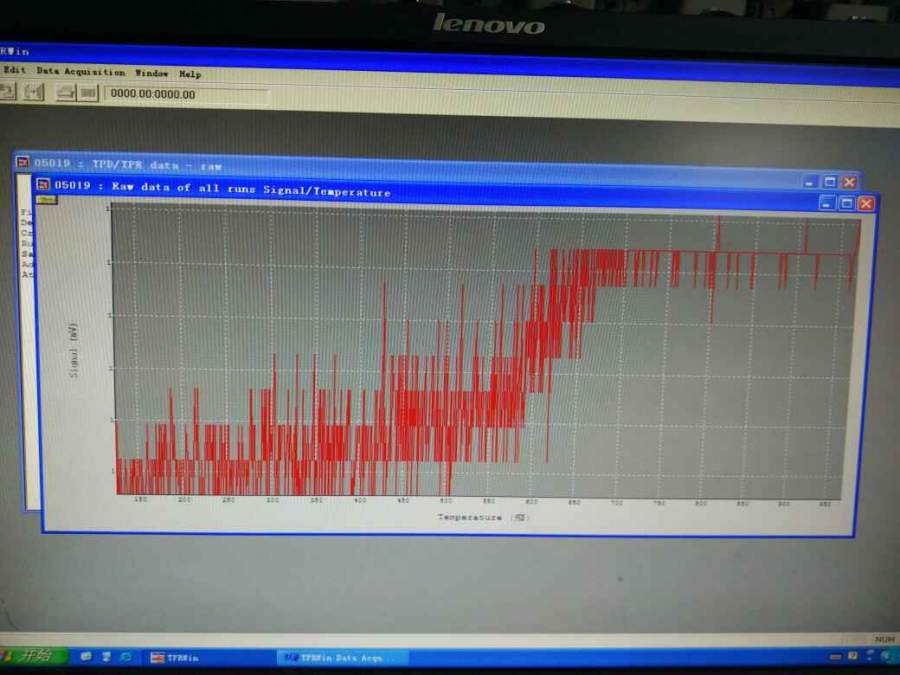Click the toolbar icon right of the printer
Image resolution: width=900 pixels, height=675 pixels.
[x=88, y=93]
